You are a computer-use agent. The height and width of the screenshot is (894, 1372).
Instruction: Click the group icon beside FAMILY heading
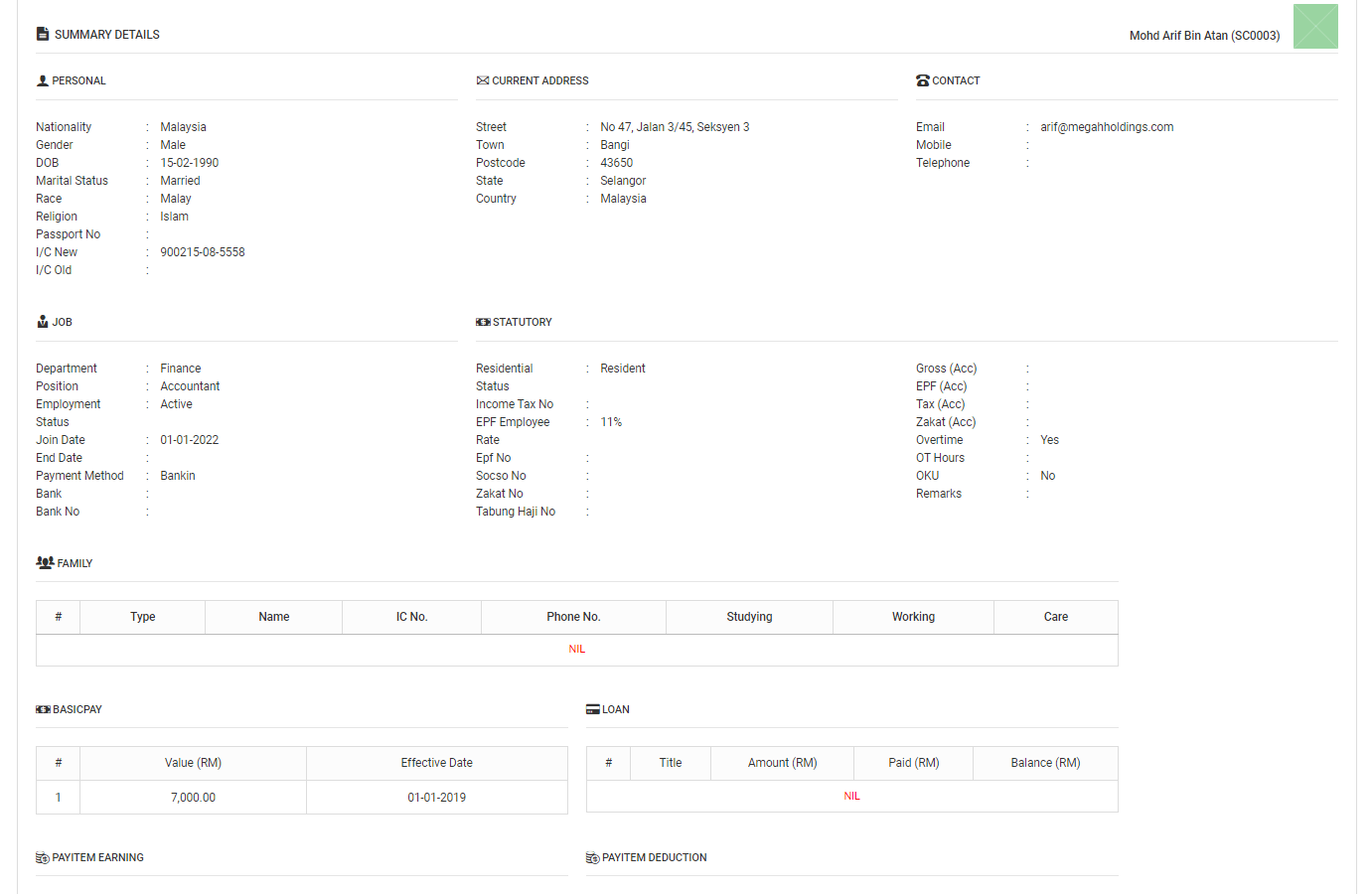(45, 561)
